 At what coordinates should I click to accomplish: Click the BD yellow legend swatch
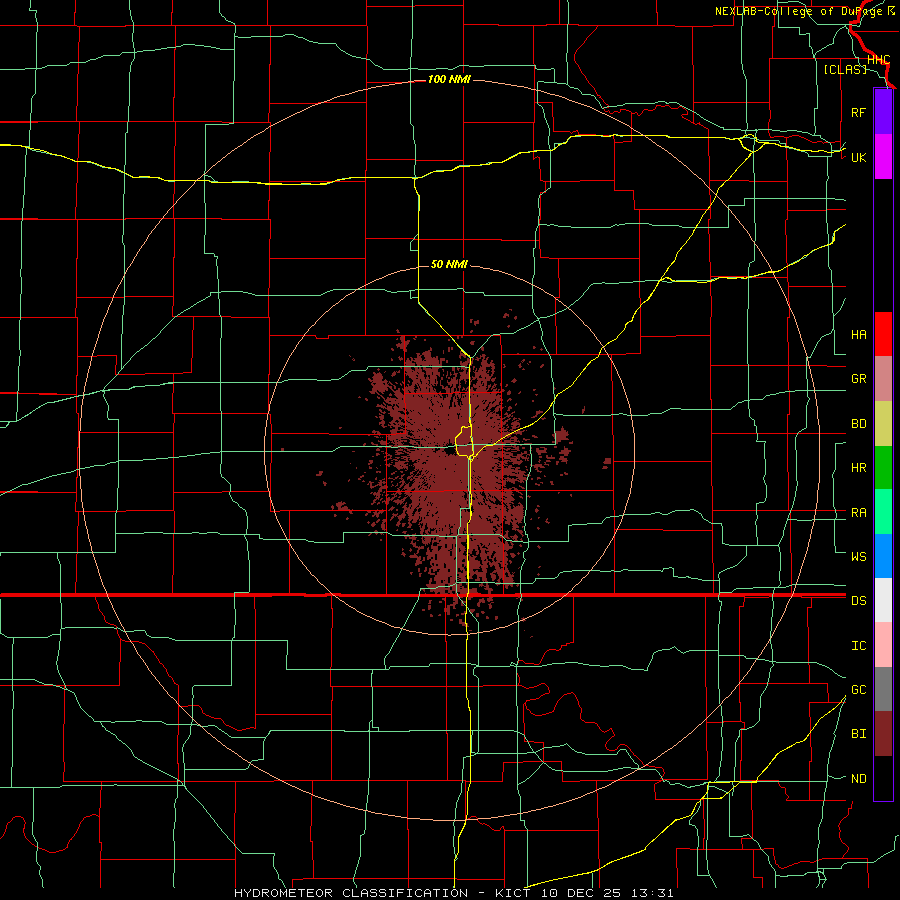883,424
